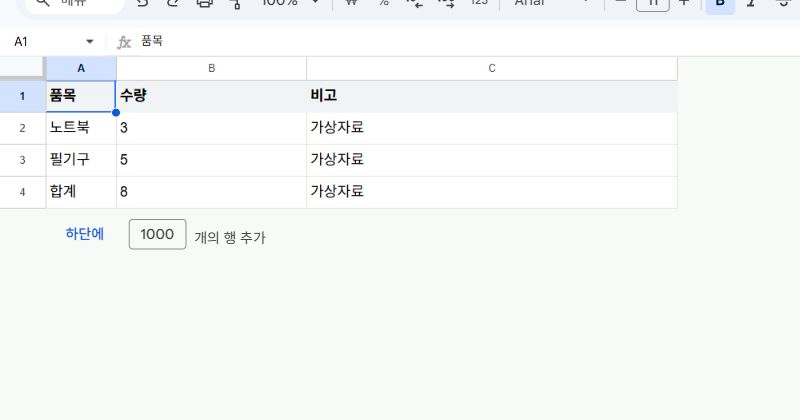This screenshot has width=800, height=420.
Task: Click the print icon in toolbar
Action: [204, 3]
